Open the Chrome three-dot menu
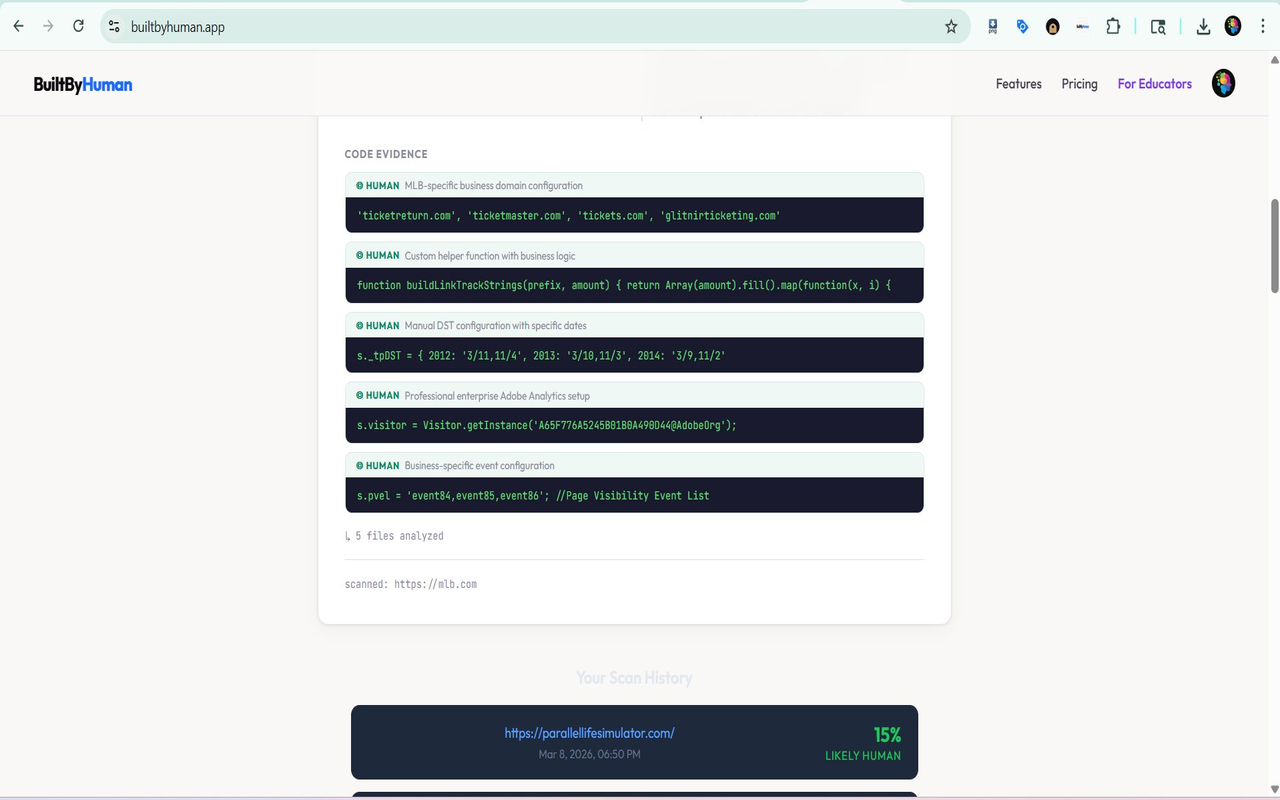Screen dimensions: 1280x800 pyautogui.click(x=1262, y=26)
